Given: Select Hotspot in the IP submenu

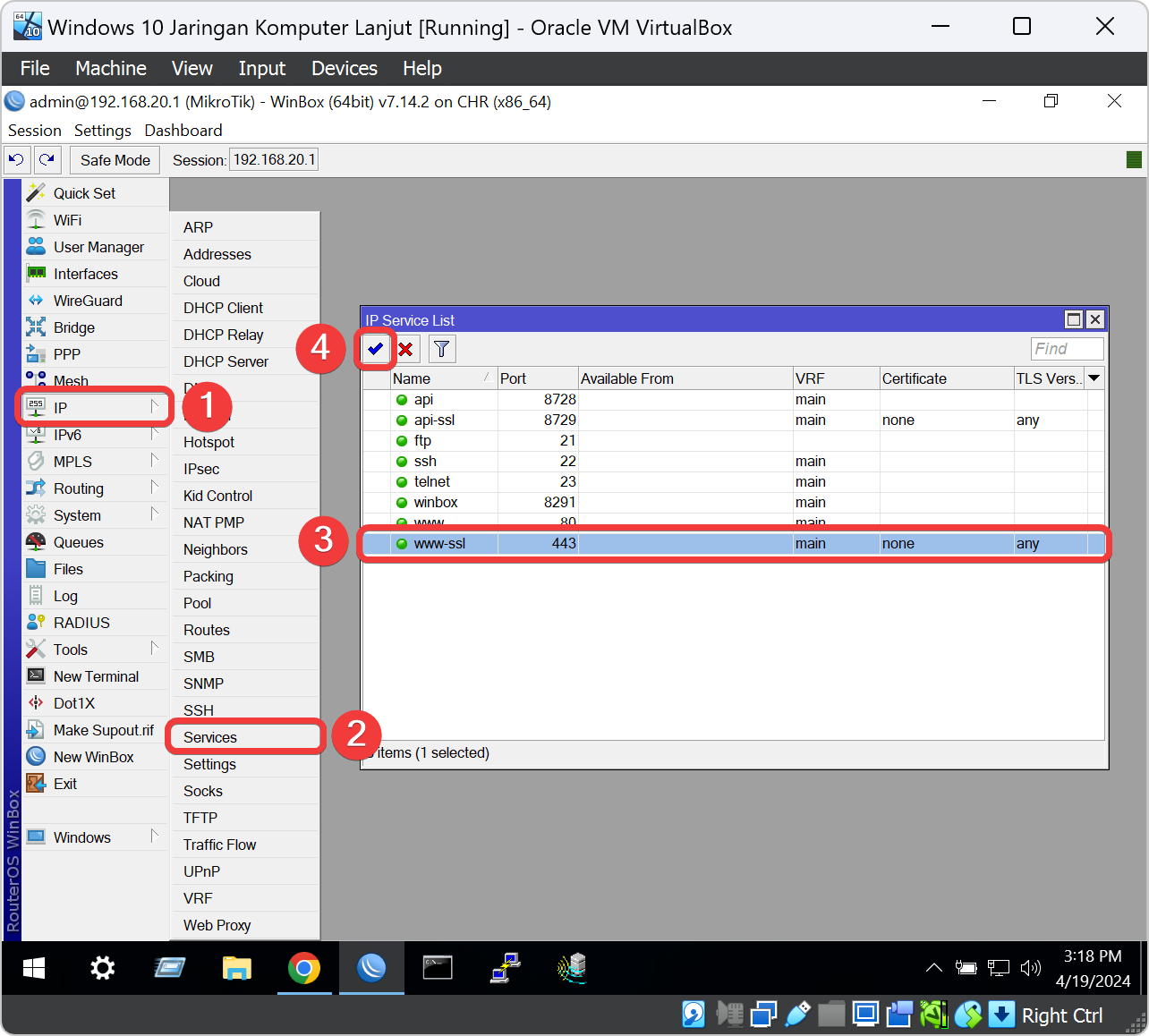Looking at the screenshot, I should pyautogui.click(x=245, y=442).
